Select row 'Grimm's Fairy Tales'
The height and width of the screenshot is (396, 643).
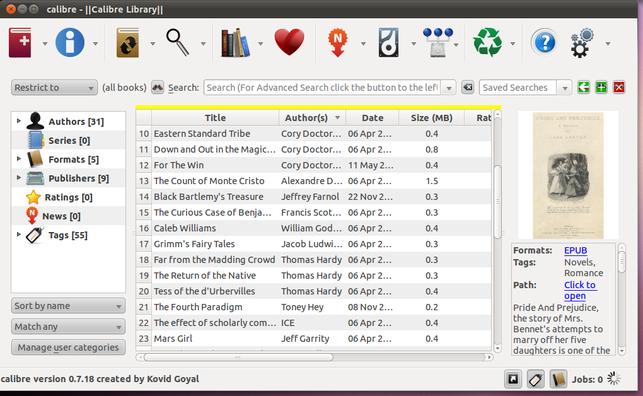314,244
